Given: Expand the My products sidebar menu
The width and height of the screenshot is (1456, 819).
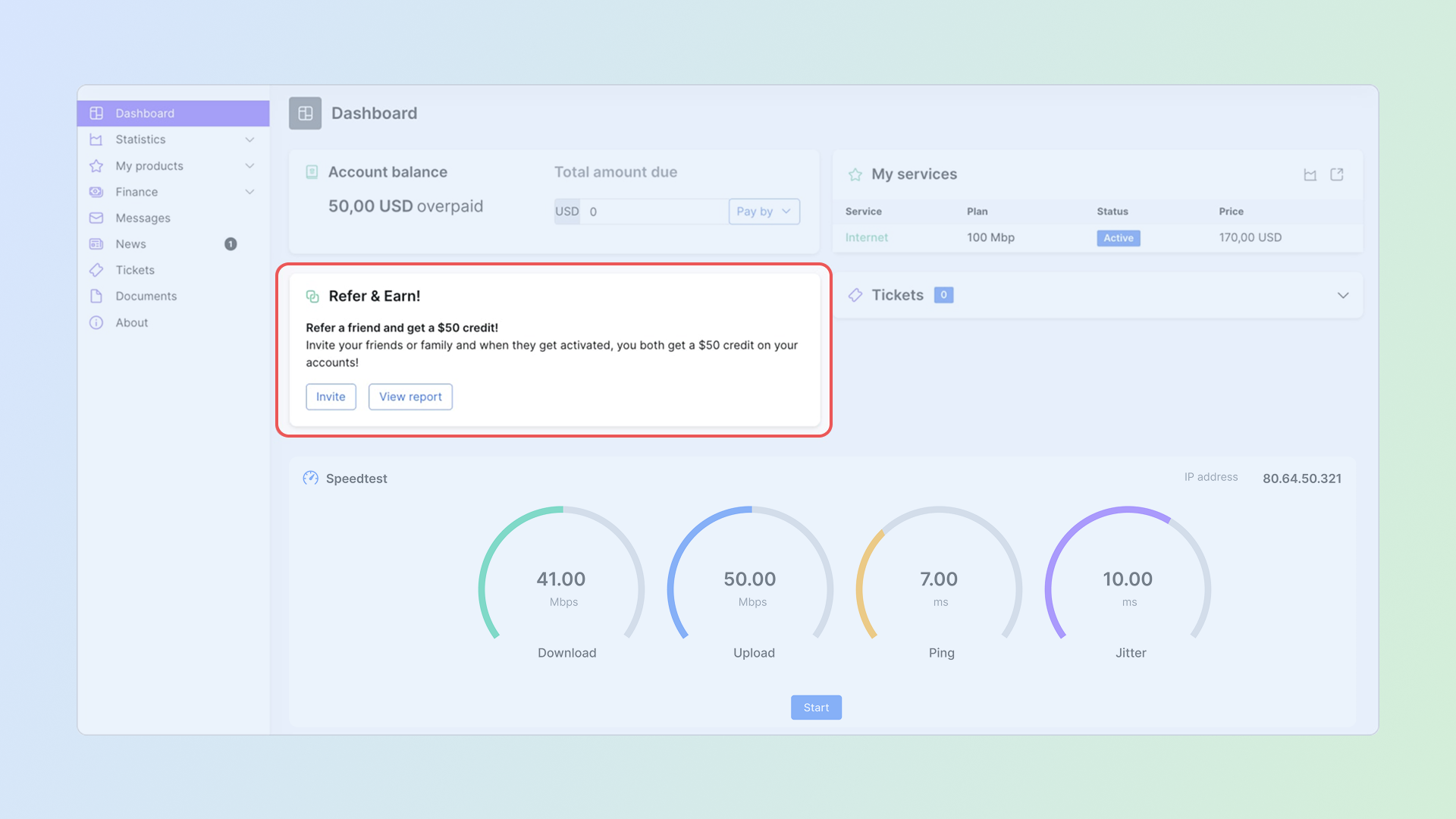Looking at the screenshot, I should click(x=249, y=166).
